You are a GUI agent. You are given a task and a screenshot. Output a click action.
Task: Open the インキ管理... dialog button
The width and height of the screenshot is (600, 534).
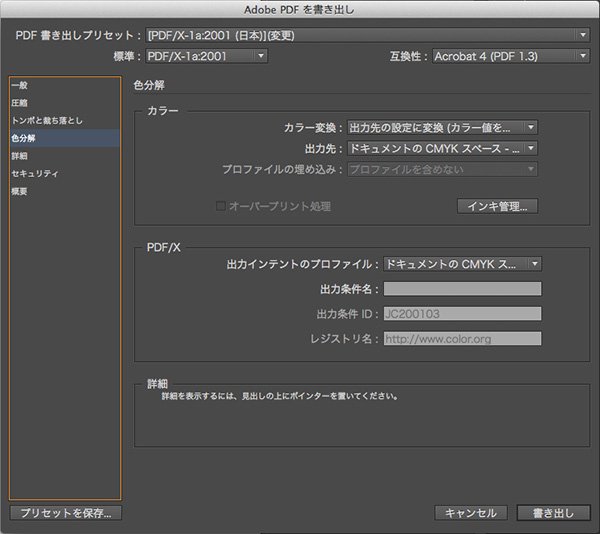click(x=497, y=207)
